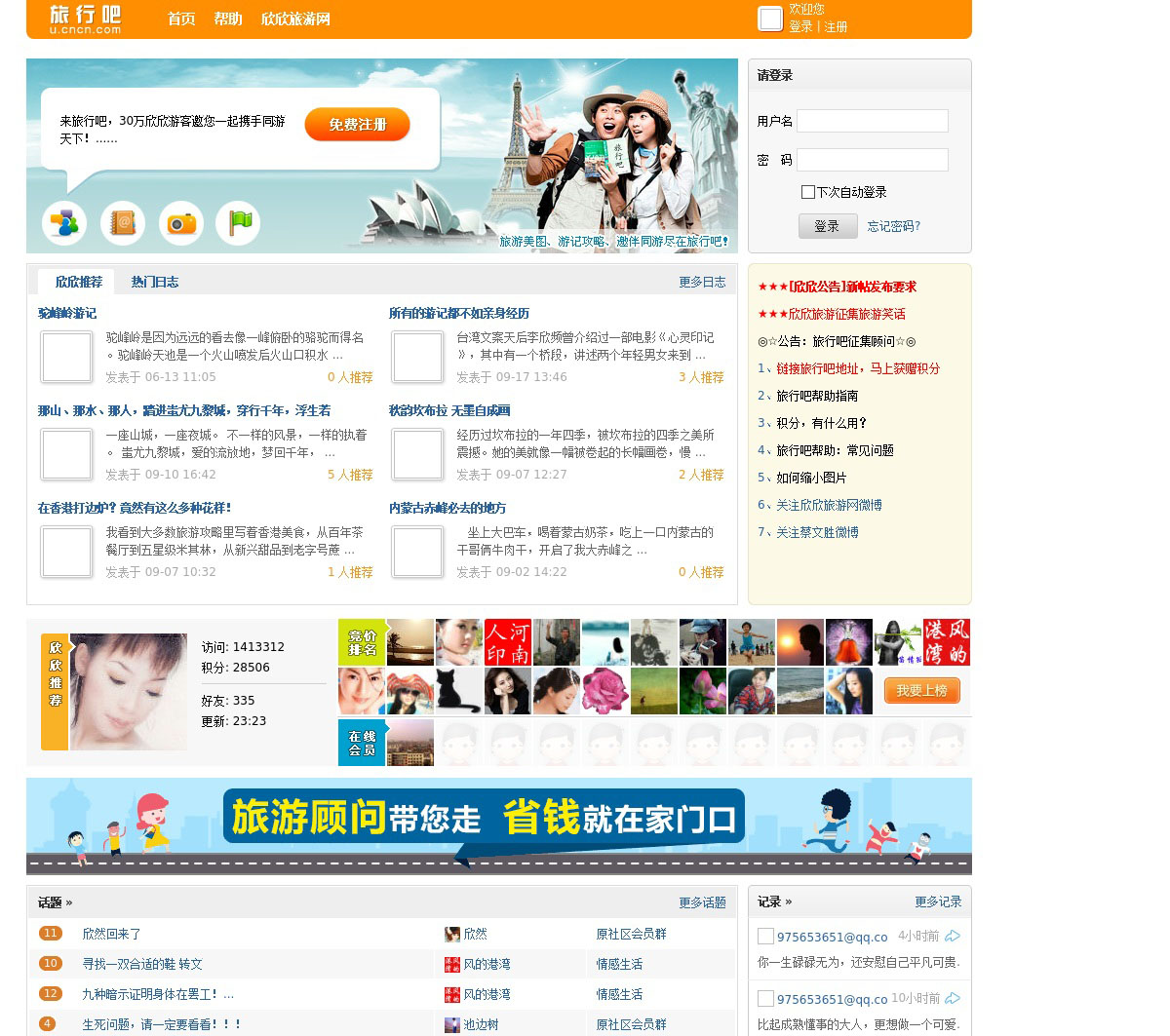The height and width of the screenshot is (1036, 1170).
Task: Open the 更多话题 link
Action: click(702, 902)
